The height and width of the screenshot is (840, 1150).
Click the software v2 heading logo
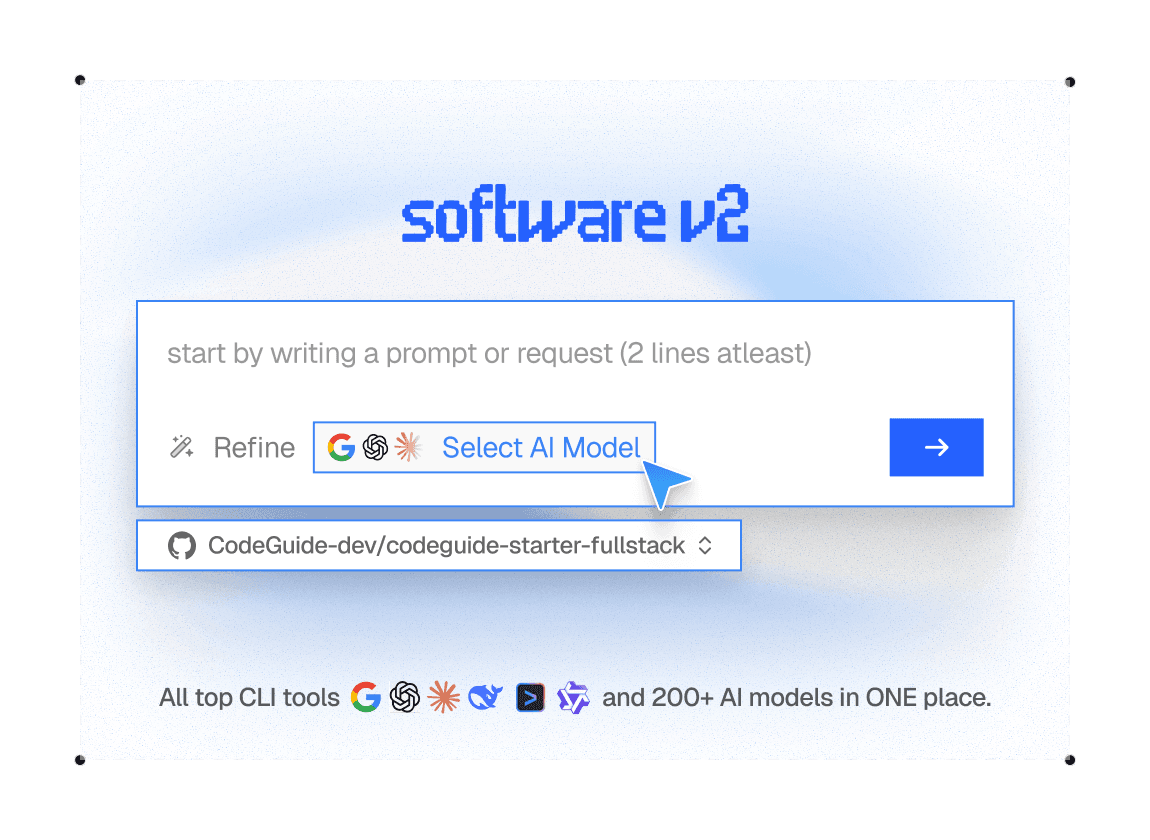(575, 214)
